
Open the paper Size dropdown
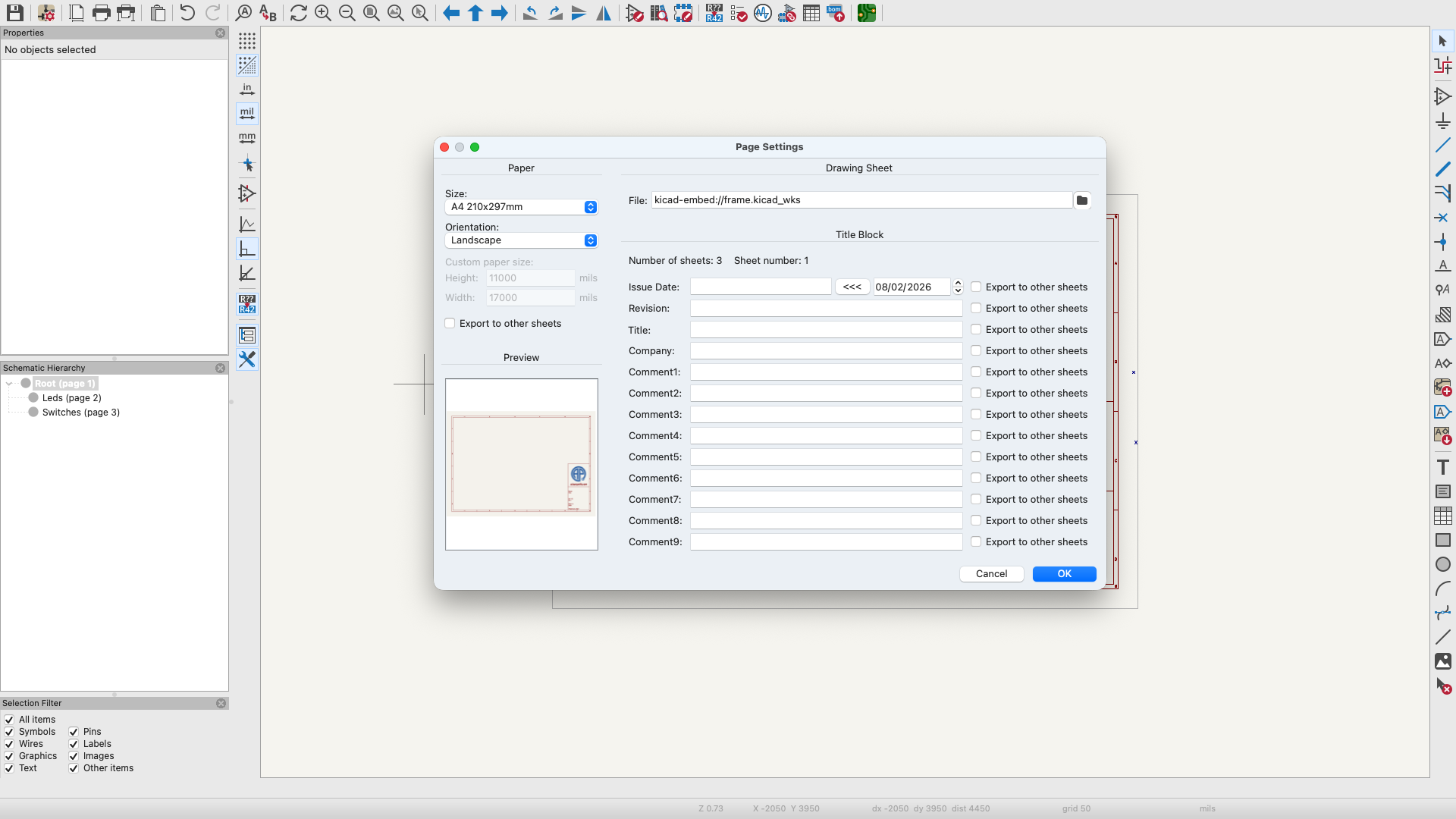click(x=521, y=207)
